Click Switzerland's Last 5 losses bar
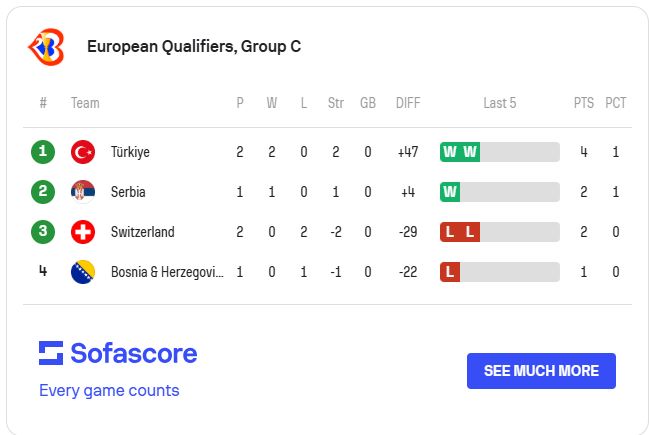Screen dimensions: 649x435 [x=499, y=232]
